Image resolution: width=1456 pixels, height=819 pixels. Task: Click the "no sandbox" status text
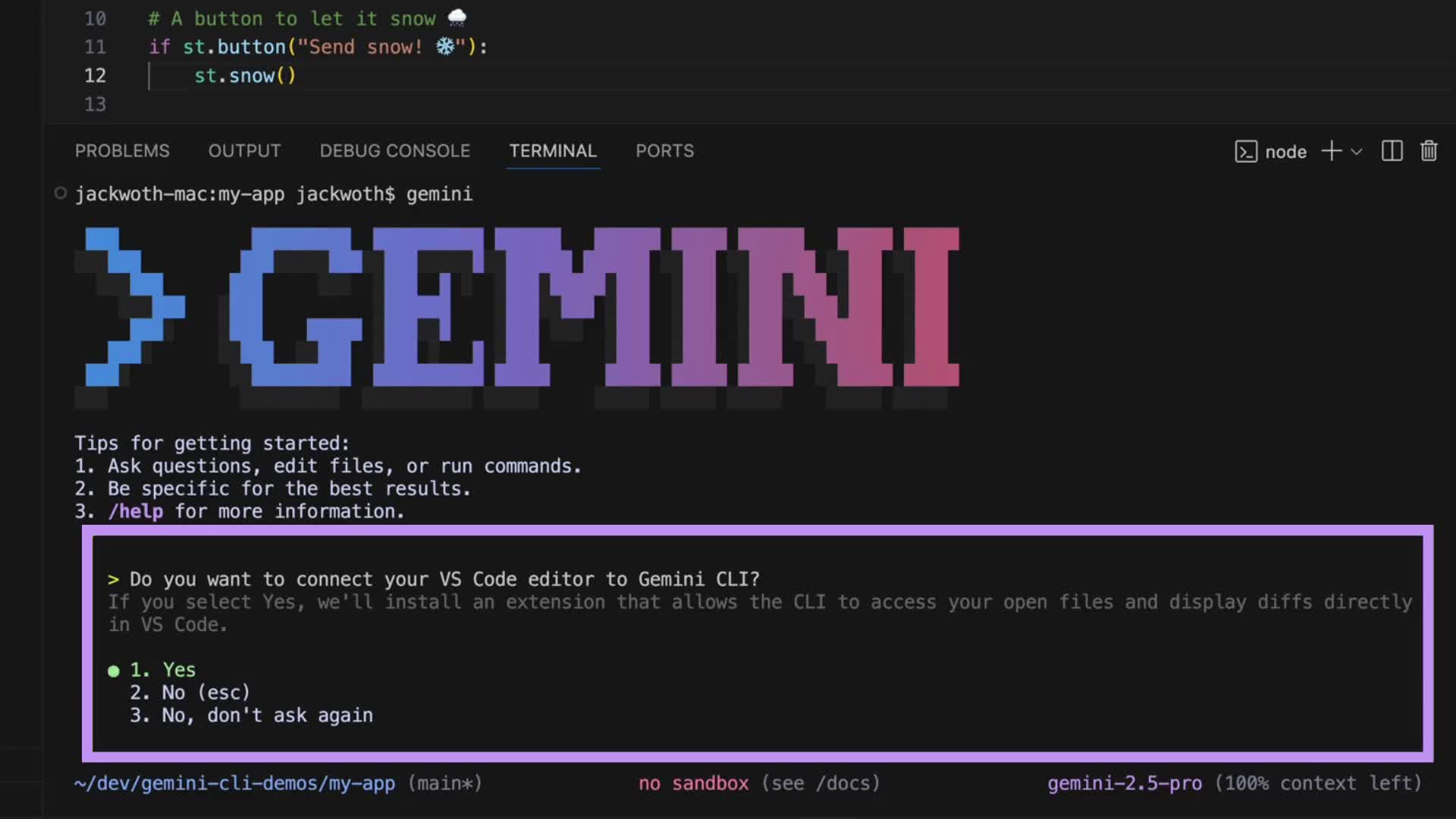coord(693,783)
